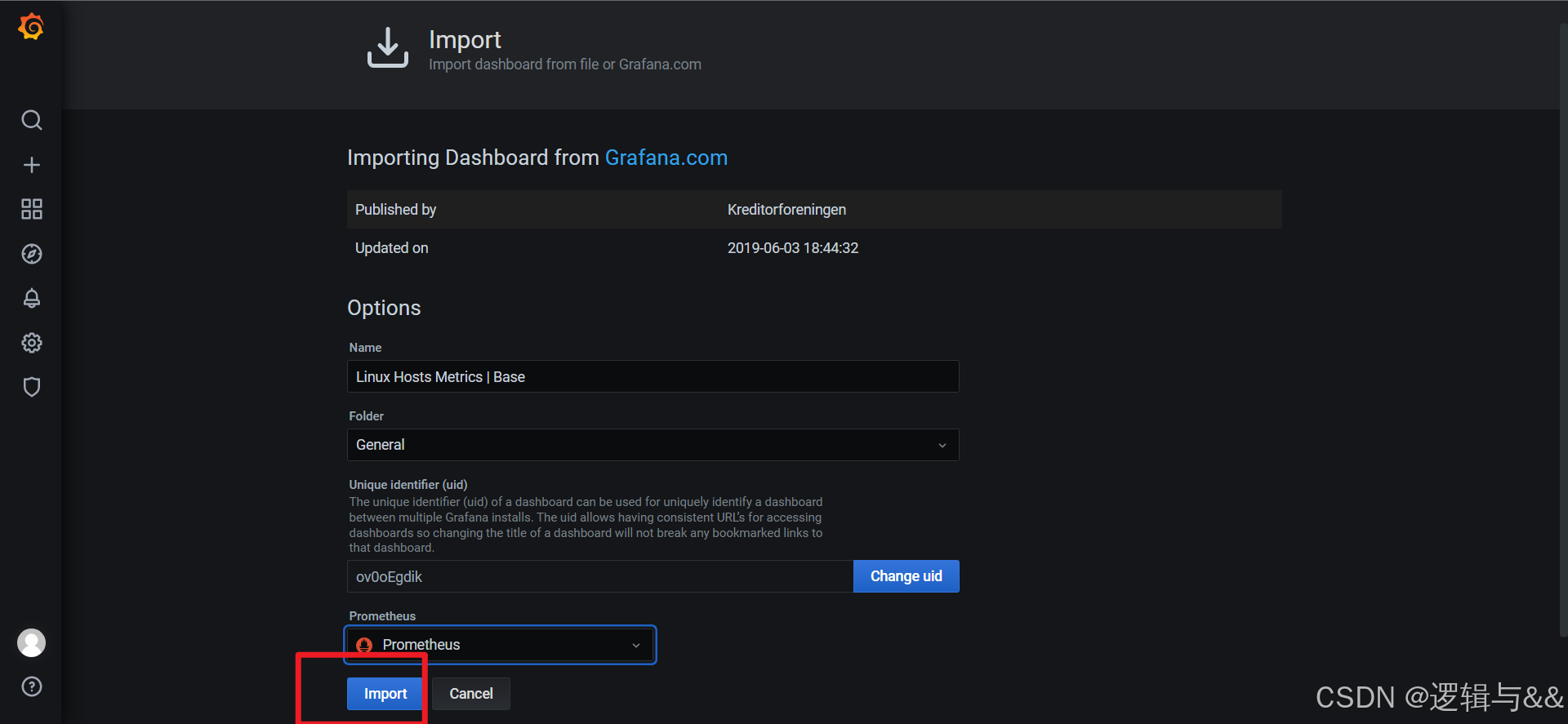
Task: Open the Help question mark icon
Action: [31, 686]
